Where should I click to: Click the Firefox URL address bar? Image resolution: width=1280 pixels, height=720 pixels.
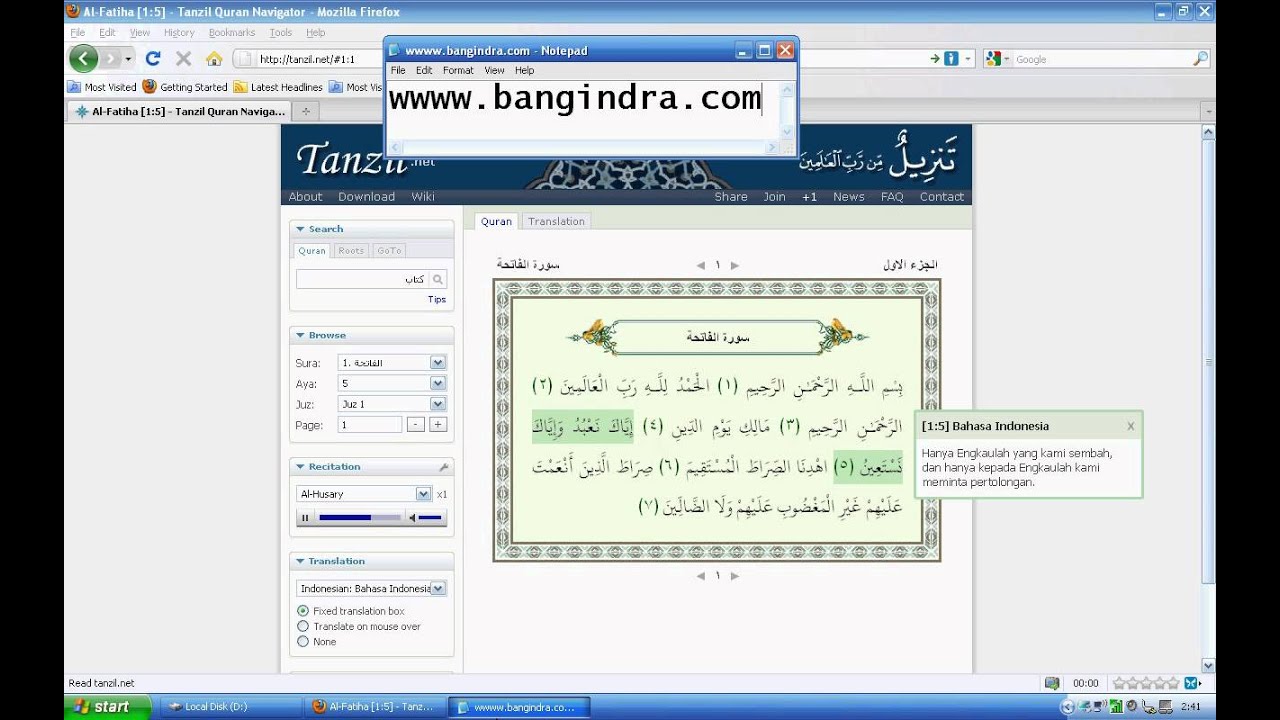310,59
